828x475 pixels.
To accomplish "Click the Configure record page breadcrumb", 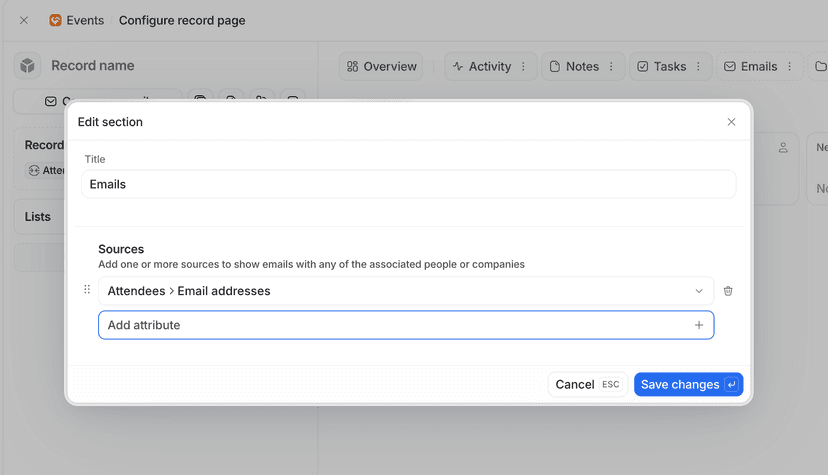I will (182, 21).
